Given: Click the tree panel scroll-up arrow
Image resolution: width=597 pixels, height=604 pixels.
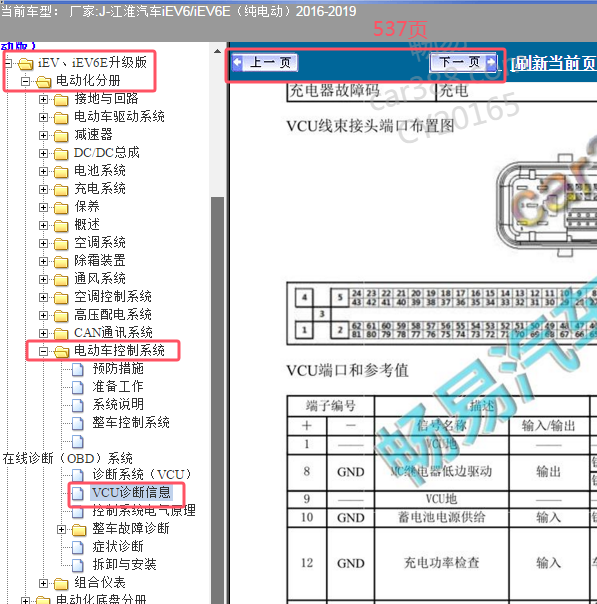Looking at the screenshot, I should (x=217, y=51).
